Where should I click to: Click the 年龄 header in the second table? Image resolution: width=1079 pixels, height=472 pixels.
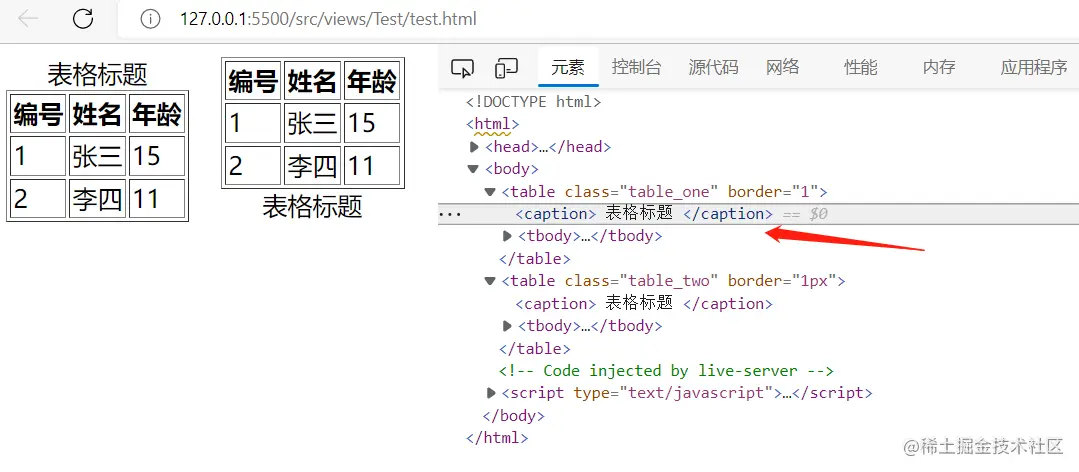click(372, 81)
